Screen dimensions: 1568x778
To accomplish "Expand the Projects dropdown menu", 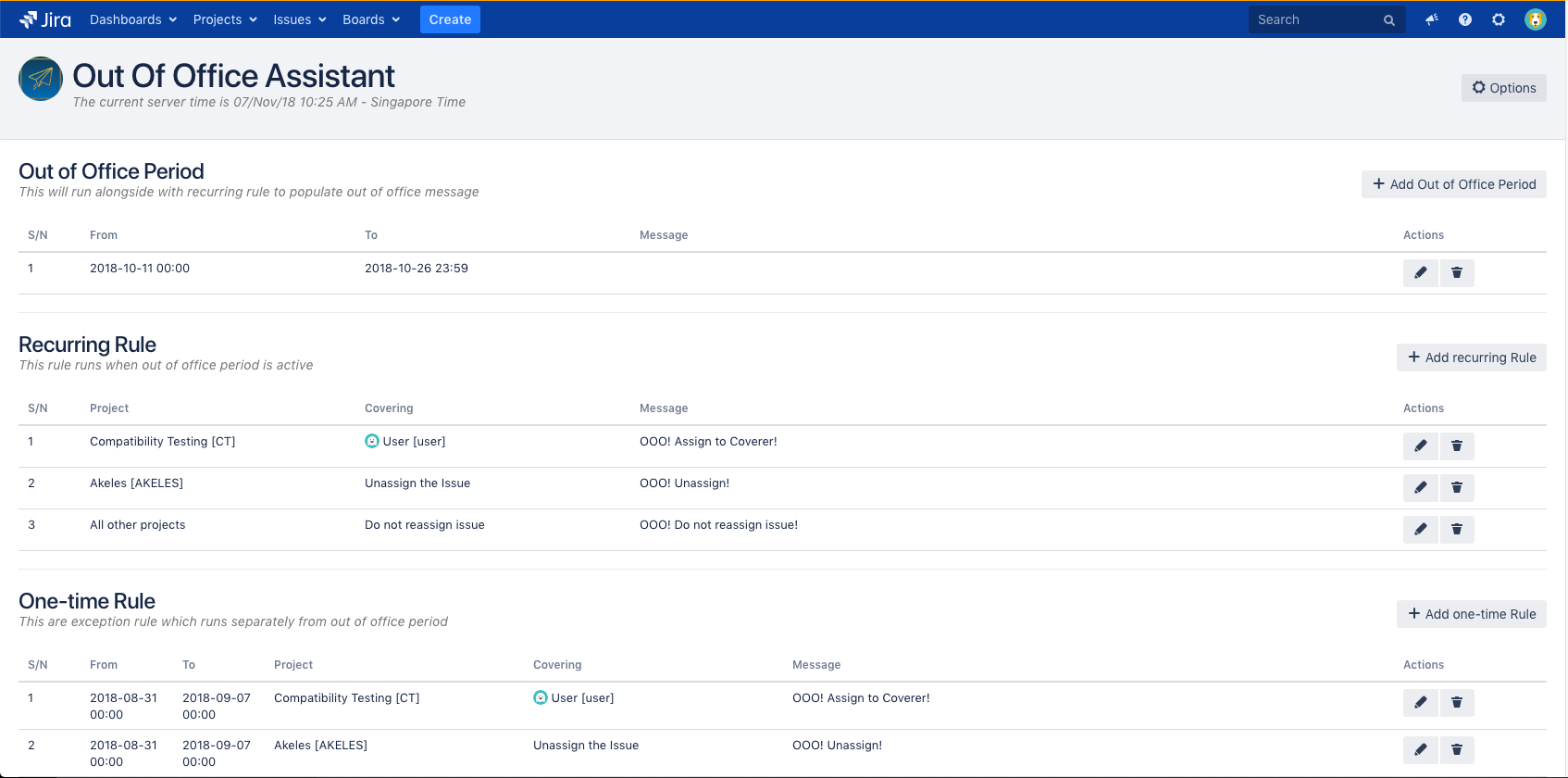I will pos(224,19).
